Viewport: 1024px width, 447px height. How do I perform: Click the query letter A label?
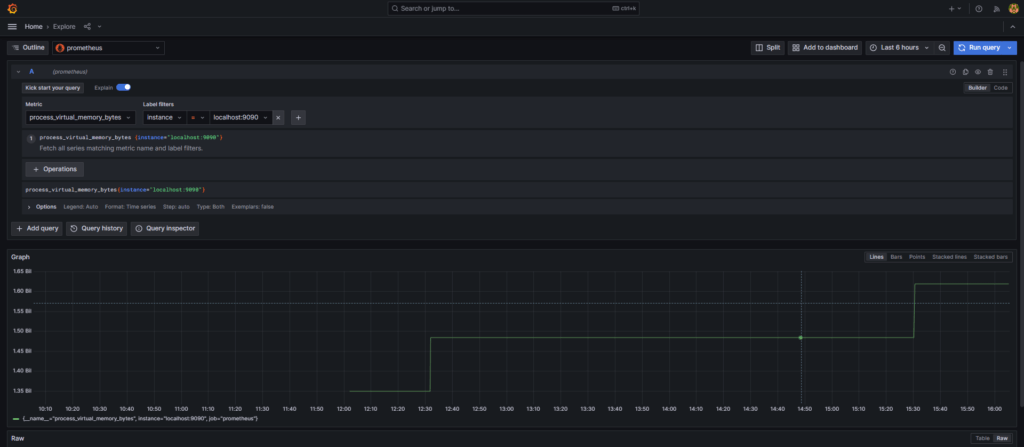pos(31,72)
